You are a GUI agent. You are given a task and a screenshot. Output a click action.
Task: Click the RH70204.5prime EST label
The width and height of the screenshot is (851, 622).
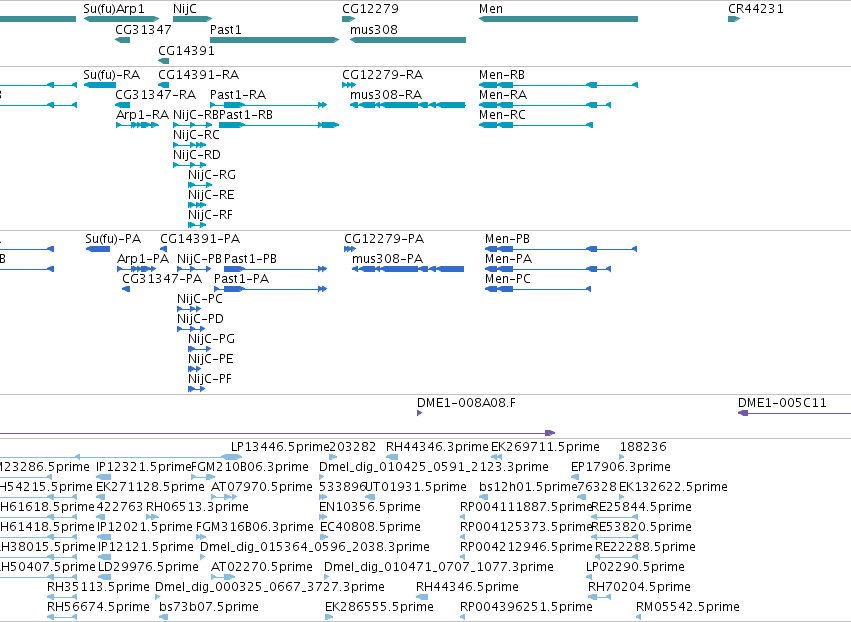639,587
